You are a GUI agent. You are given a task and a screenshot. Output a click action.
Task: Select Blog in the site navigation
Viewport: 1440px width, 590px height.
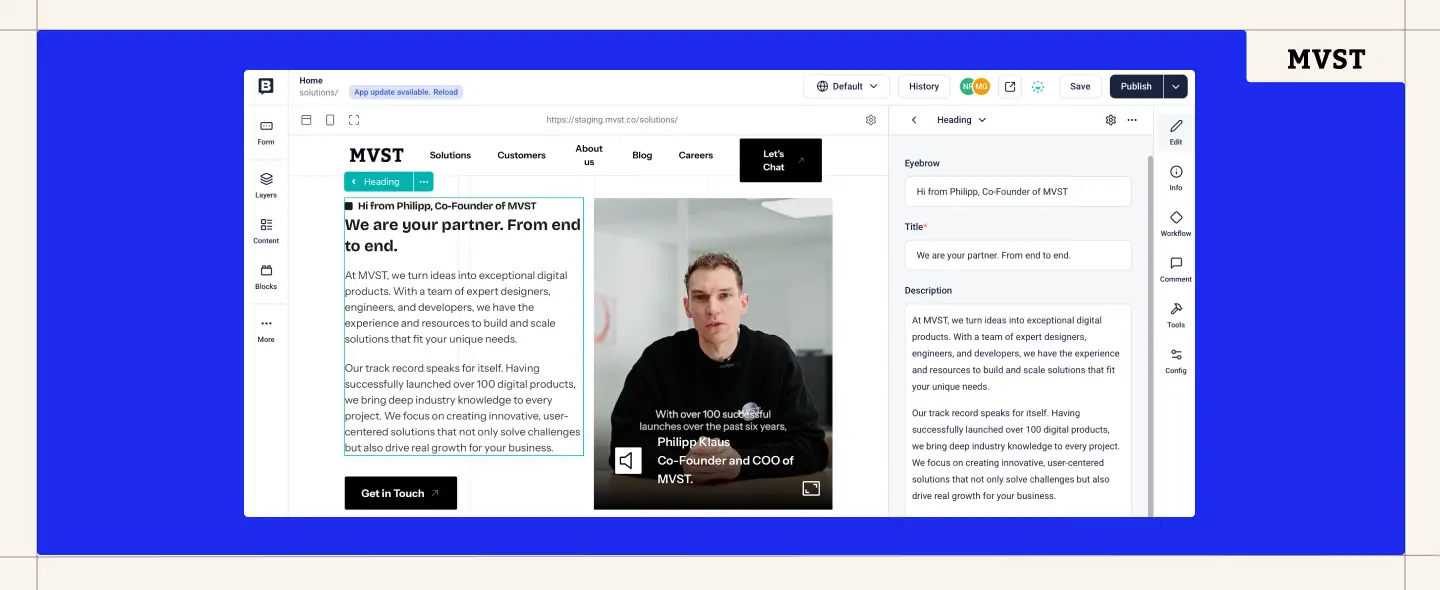click(642, 155)
